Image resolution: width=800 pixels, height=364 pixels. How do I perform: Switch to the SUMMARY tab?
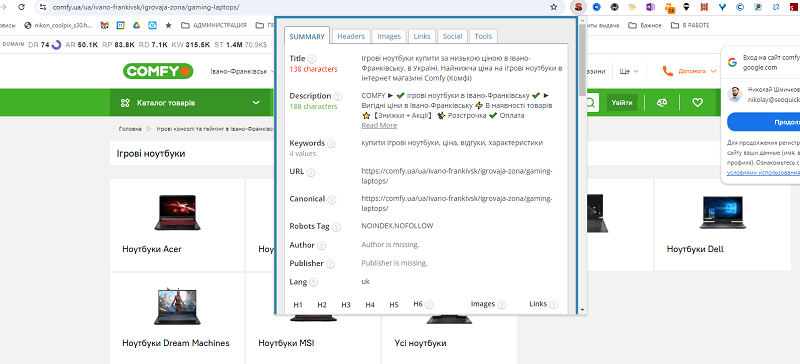307,36
